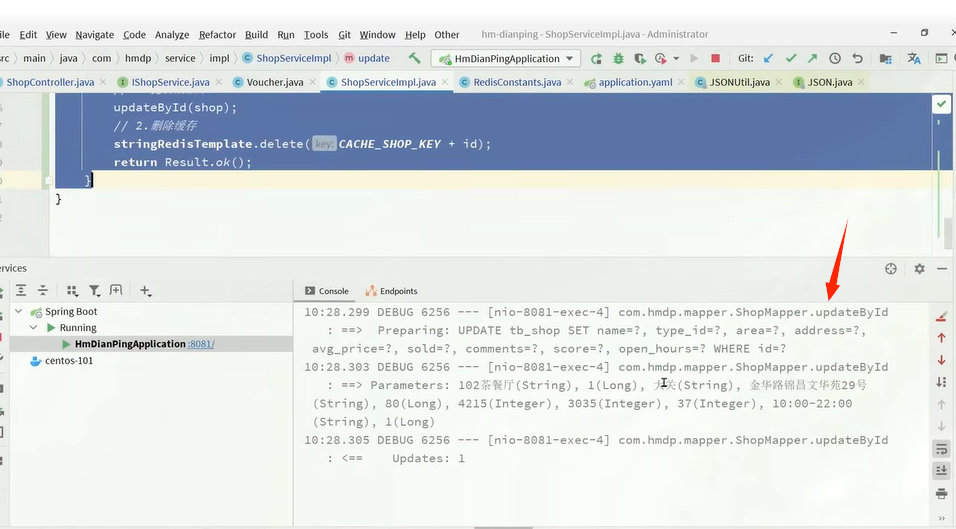Click Git update project blue arrow

(768, 59)
